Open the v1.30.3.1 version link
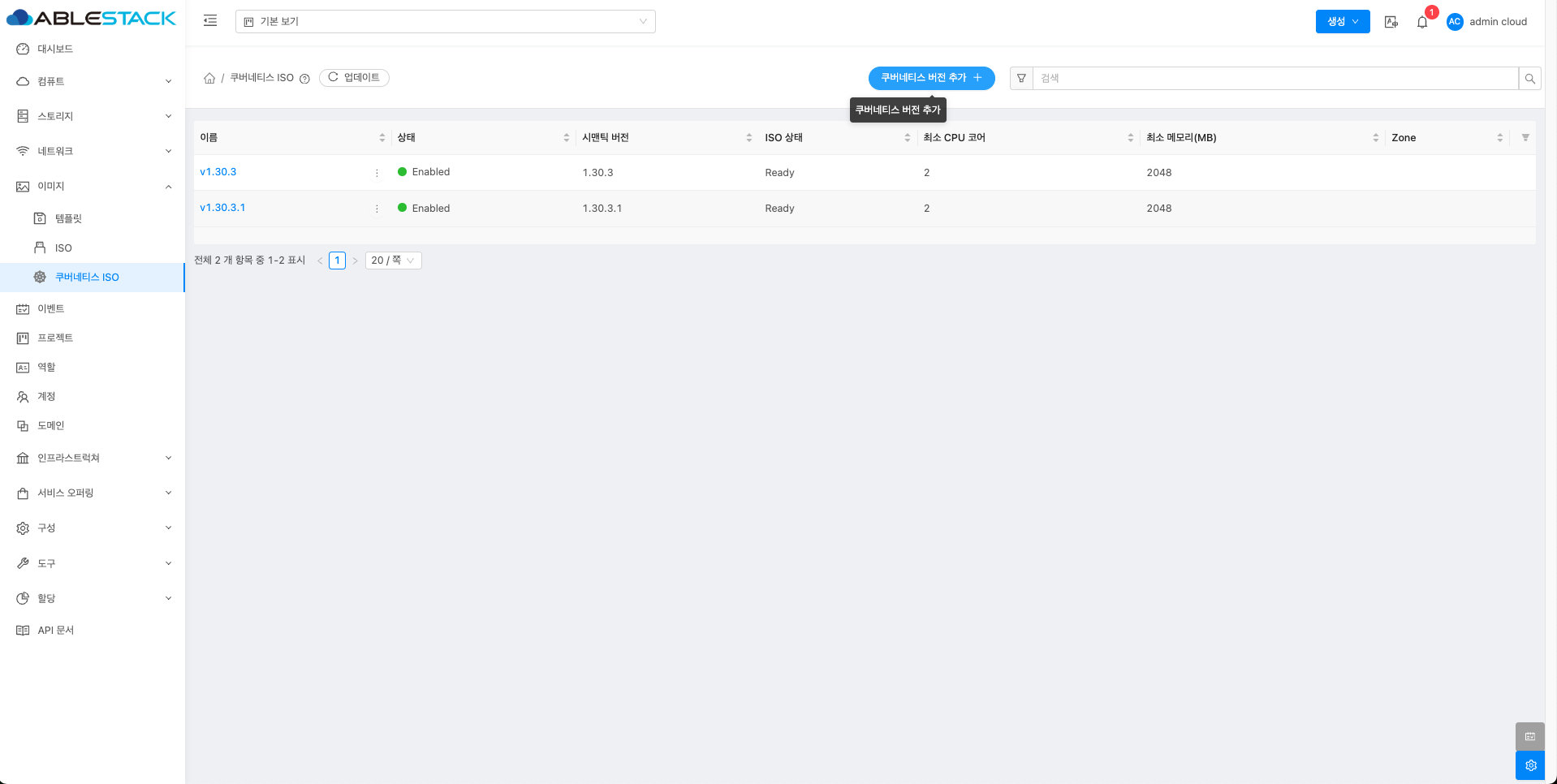 click(x=222, y=208)
